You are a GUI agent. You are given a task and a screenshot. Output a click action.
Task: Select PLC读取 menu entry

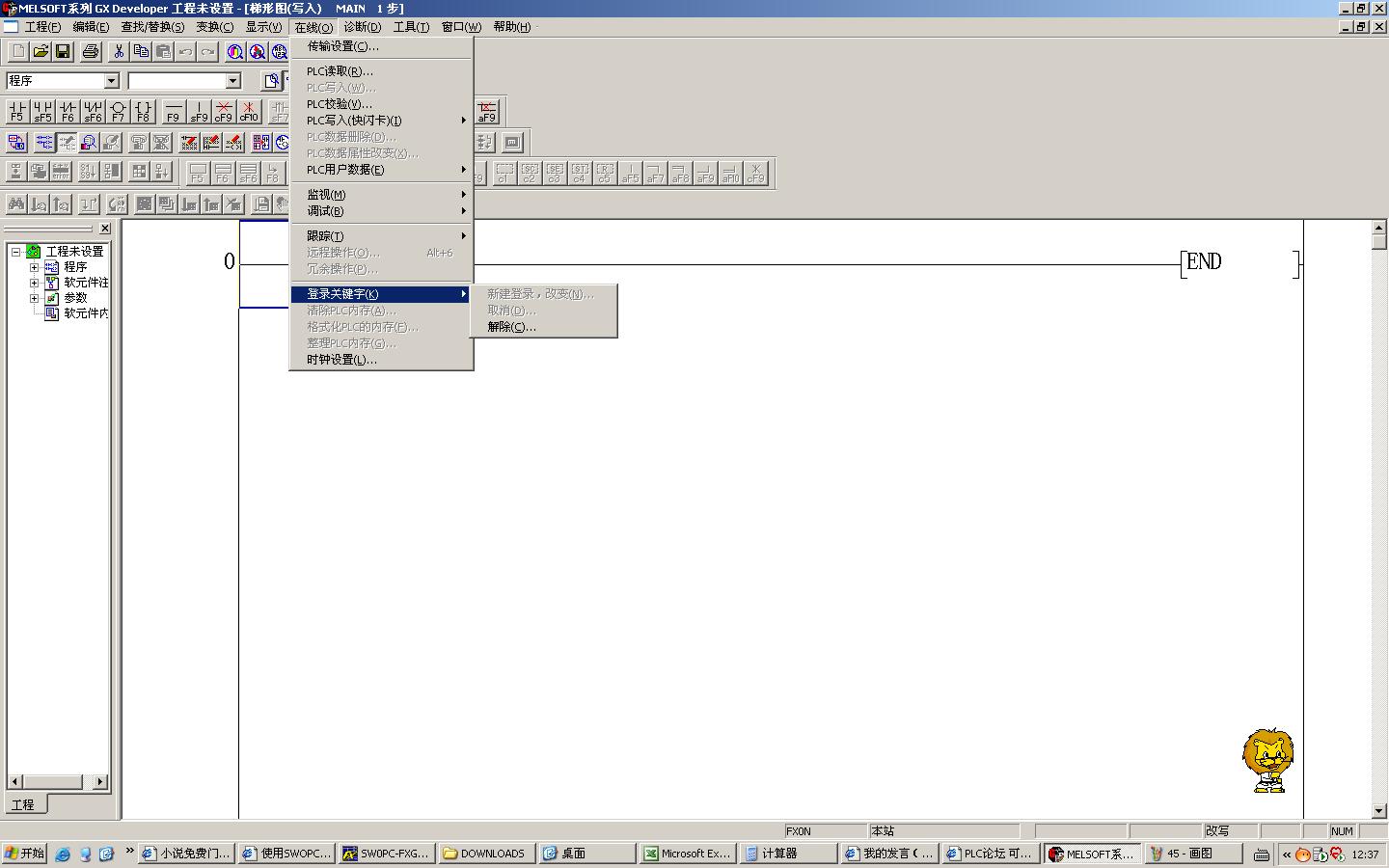tap(381, 71)
